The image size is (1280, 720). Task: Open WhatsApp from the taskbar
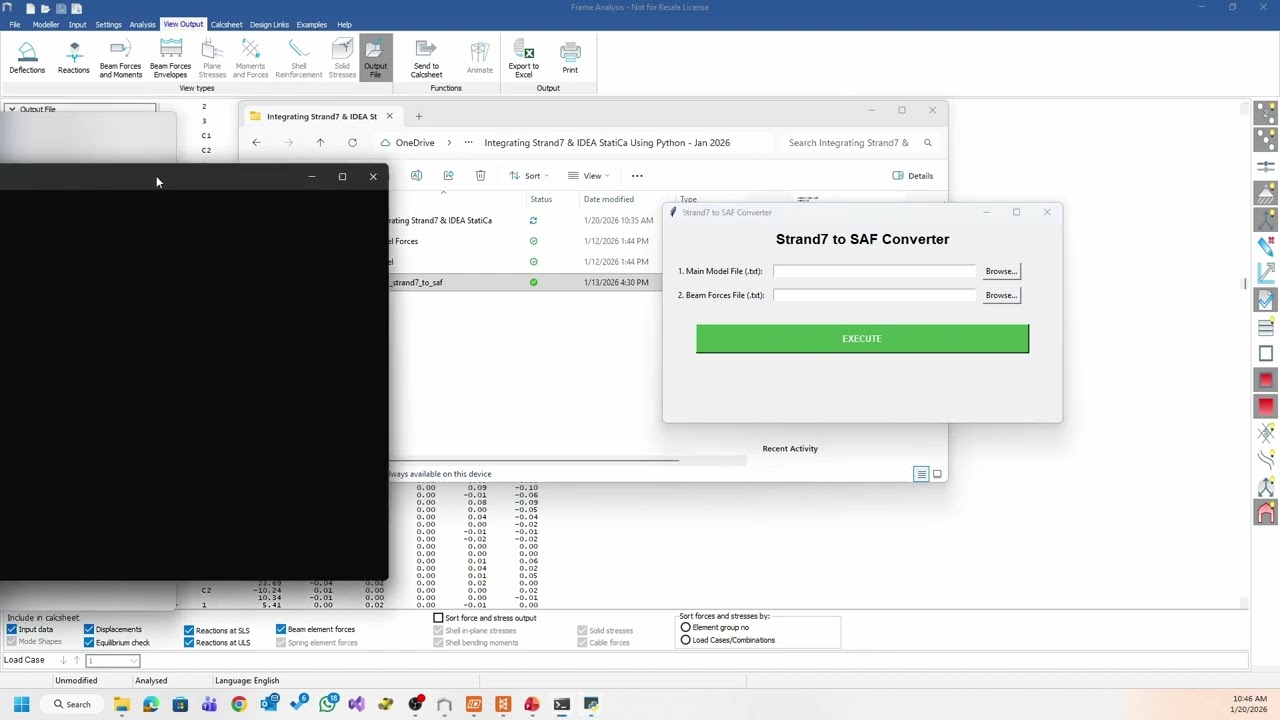[327, 705]
